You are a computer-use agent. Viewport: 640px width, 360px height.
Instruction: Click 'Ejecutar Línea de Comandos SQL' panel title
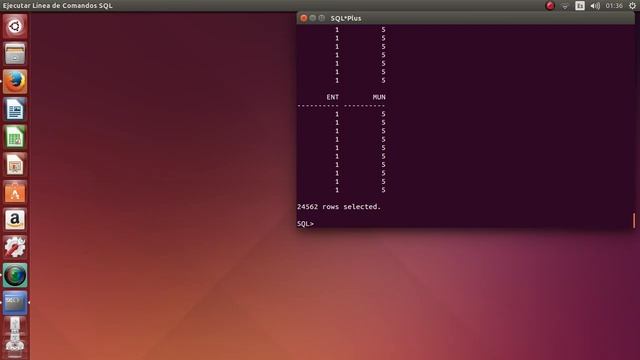coord(58,6)
